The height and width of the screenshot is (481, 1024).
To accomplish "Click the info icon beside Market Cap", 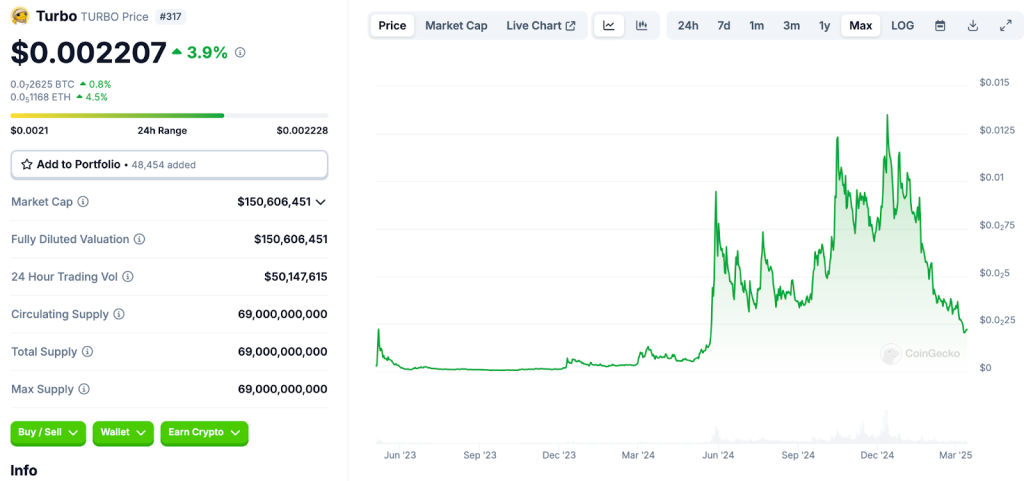I will point(83,202).
